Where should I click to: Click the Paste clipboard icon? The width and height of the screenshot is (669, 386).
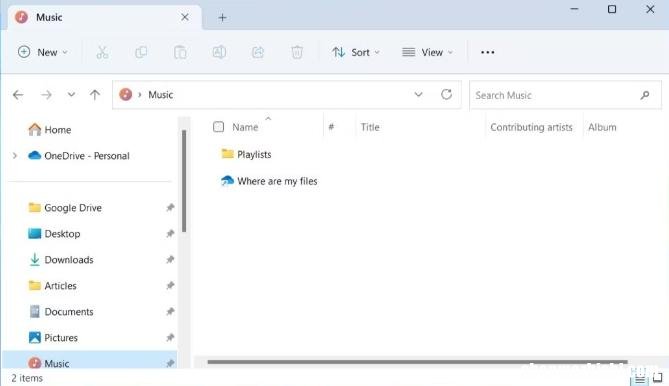coord(180,52)
